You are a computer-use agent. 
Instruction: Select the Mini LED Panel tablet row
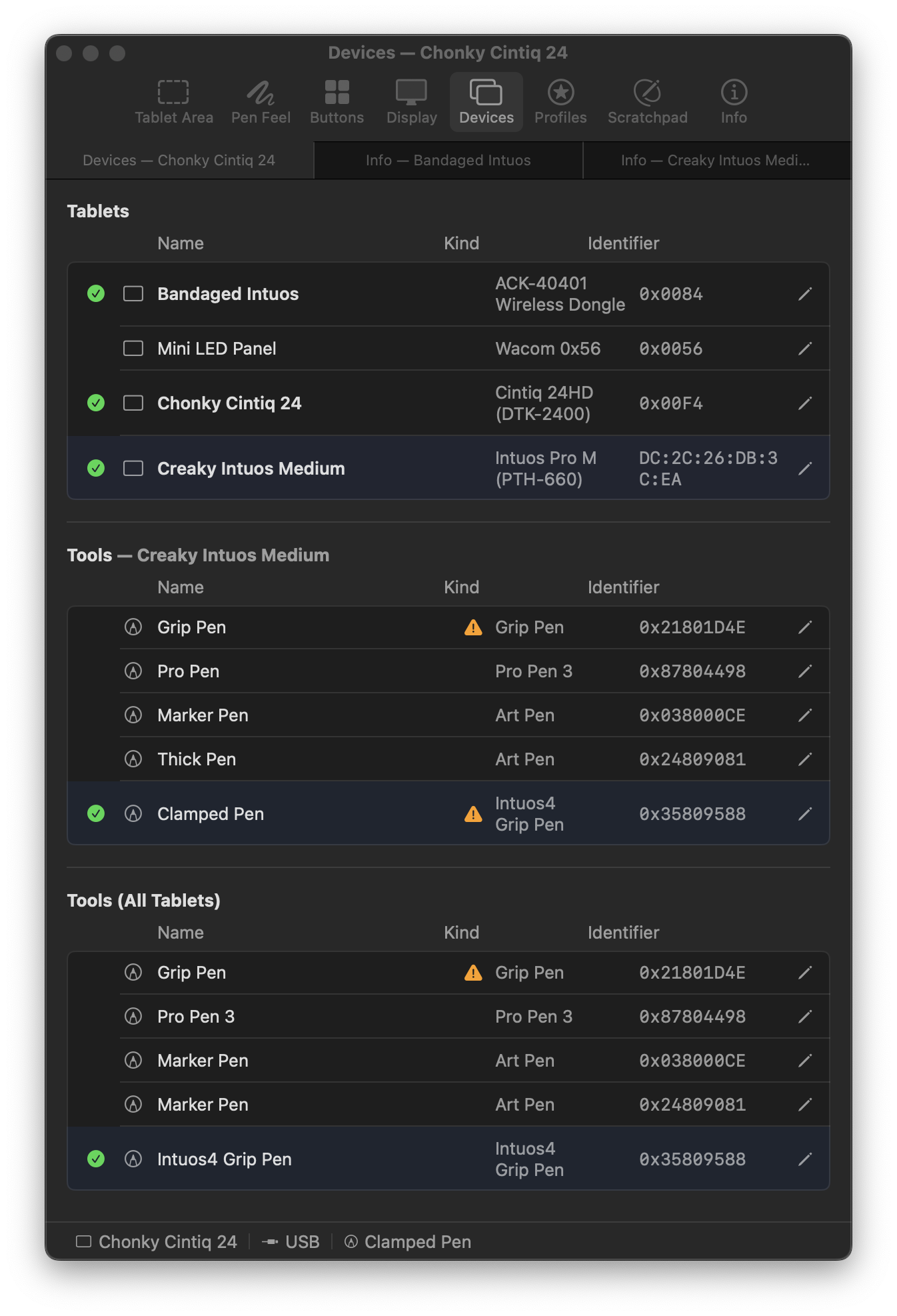coord(448,349)
